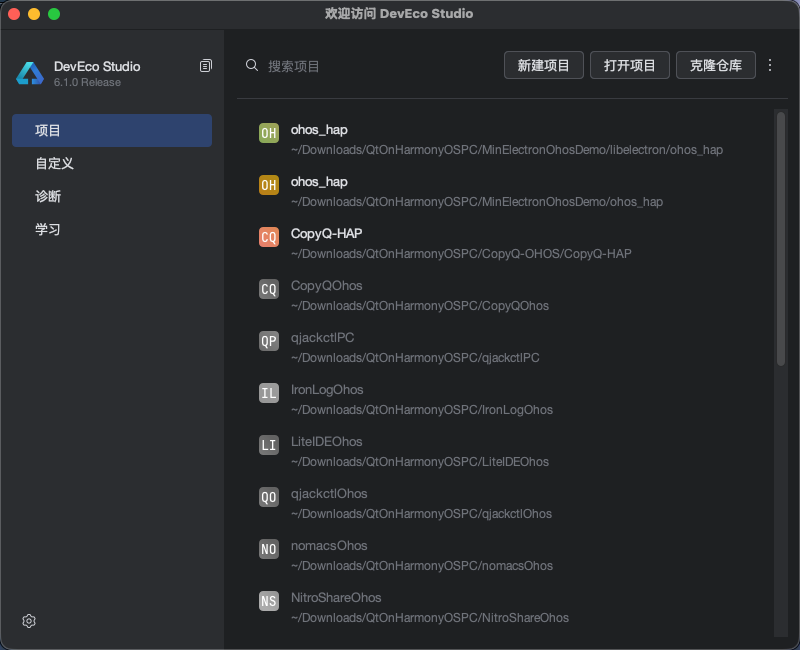Click the LI icon for LiteIDEOhos

[x=269, y=445]
